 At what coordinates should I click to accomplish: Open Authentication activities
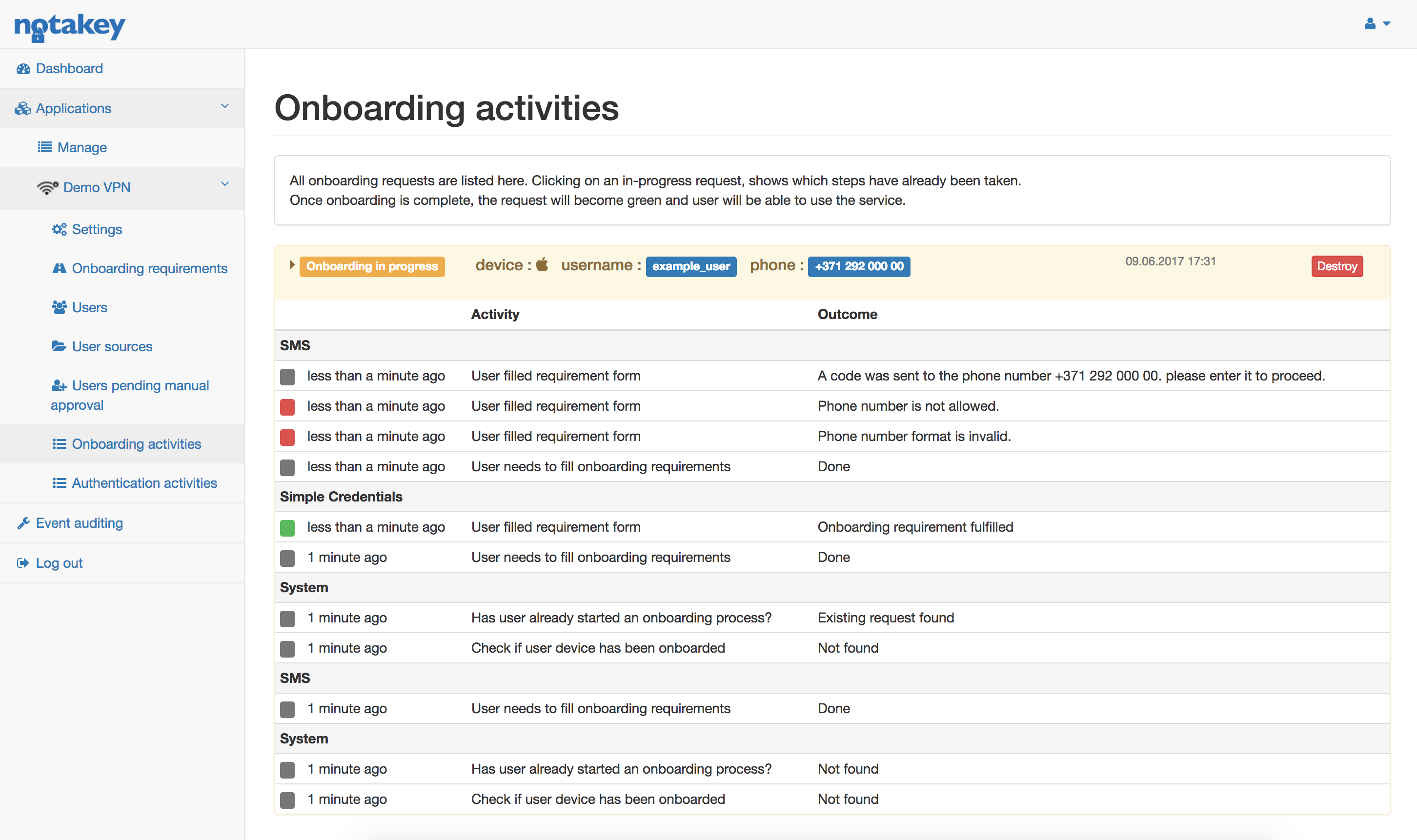144,483
